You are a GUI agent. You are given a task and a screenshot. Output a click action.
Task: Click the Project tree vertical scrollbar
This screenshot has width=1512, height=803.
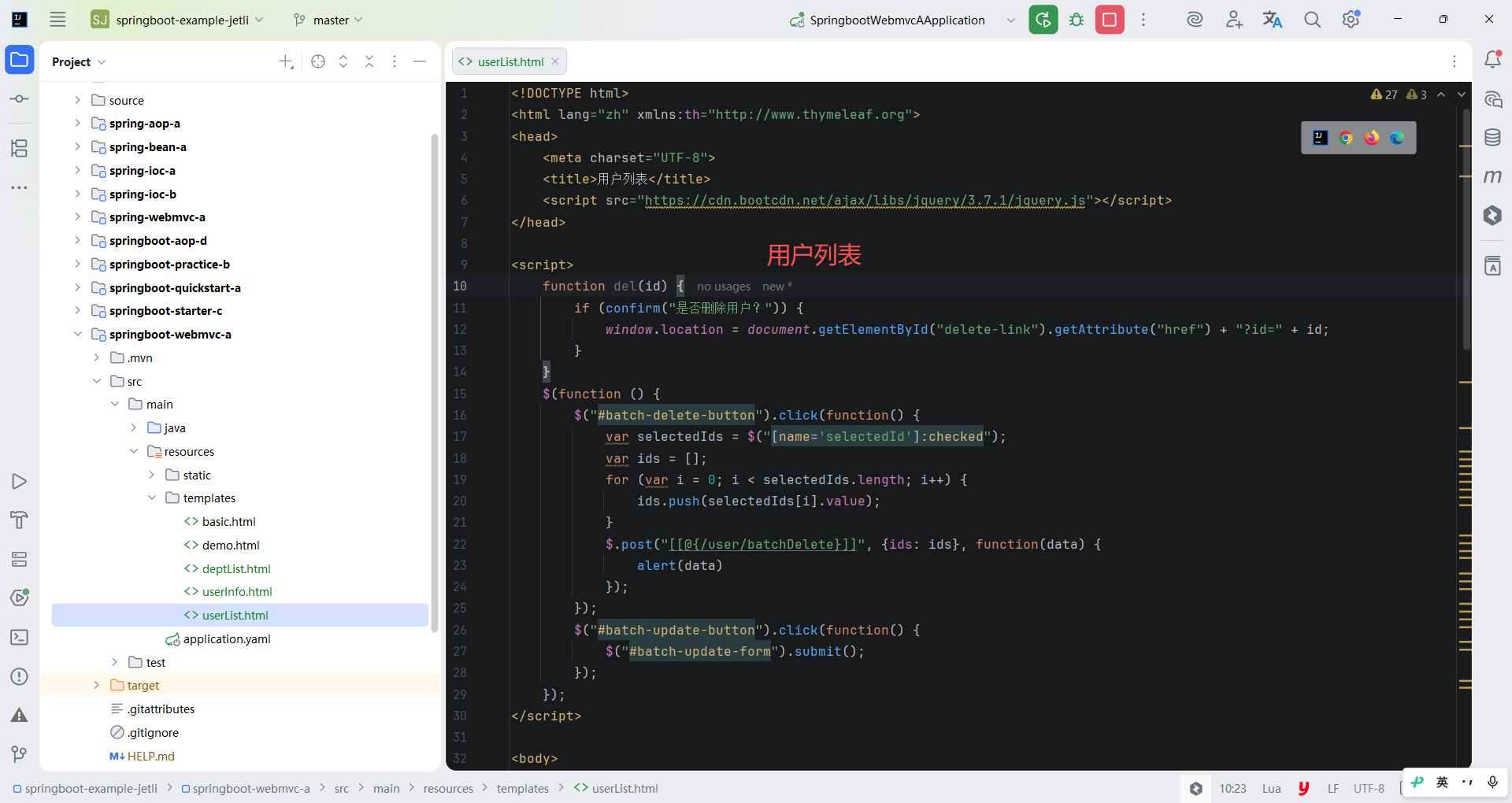pyautogui.click(x=435, y=383)
